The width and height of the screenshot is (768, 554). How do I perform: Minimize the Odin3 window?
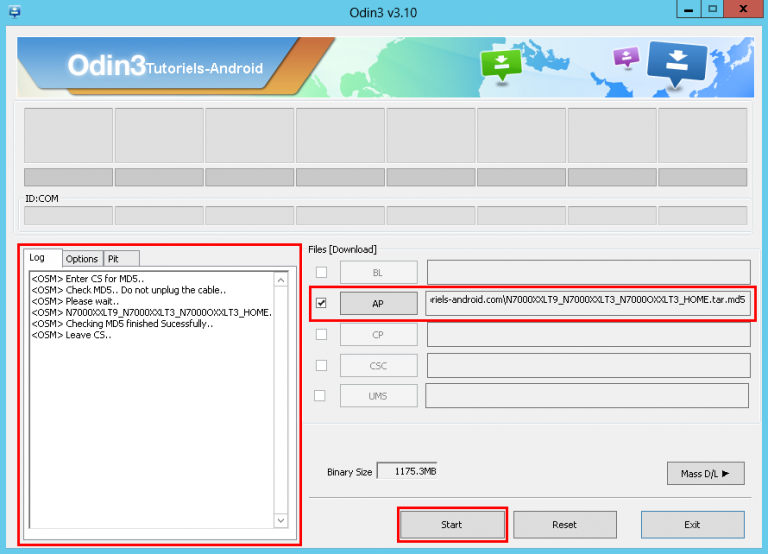(688, 9)
